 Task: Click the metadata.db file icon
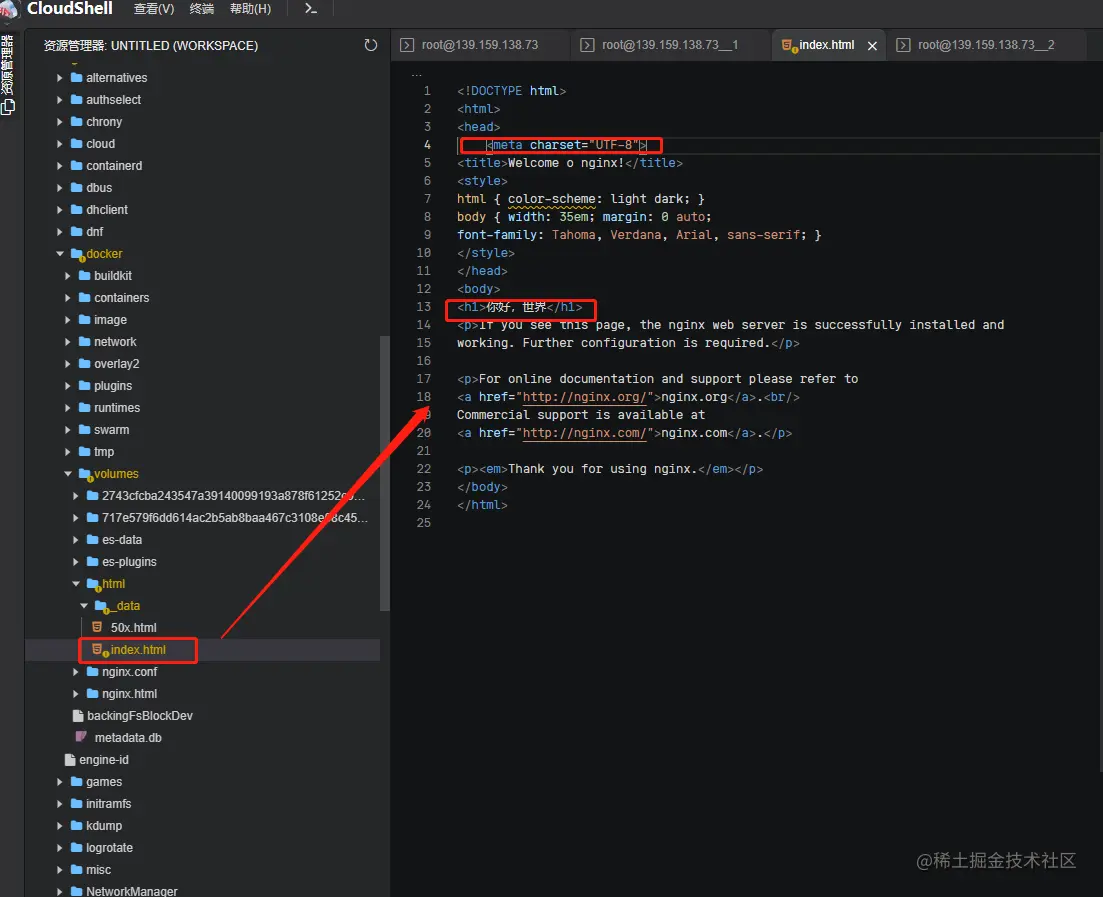coord(81,737)
